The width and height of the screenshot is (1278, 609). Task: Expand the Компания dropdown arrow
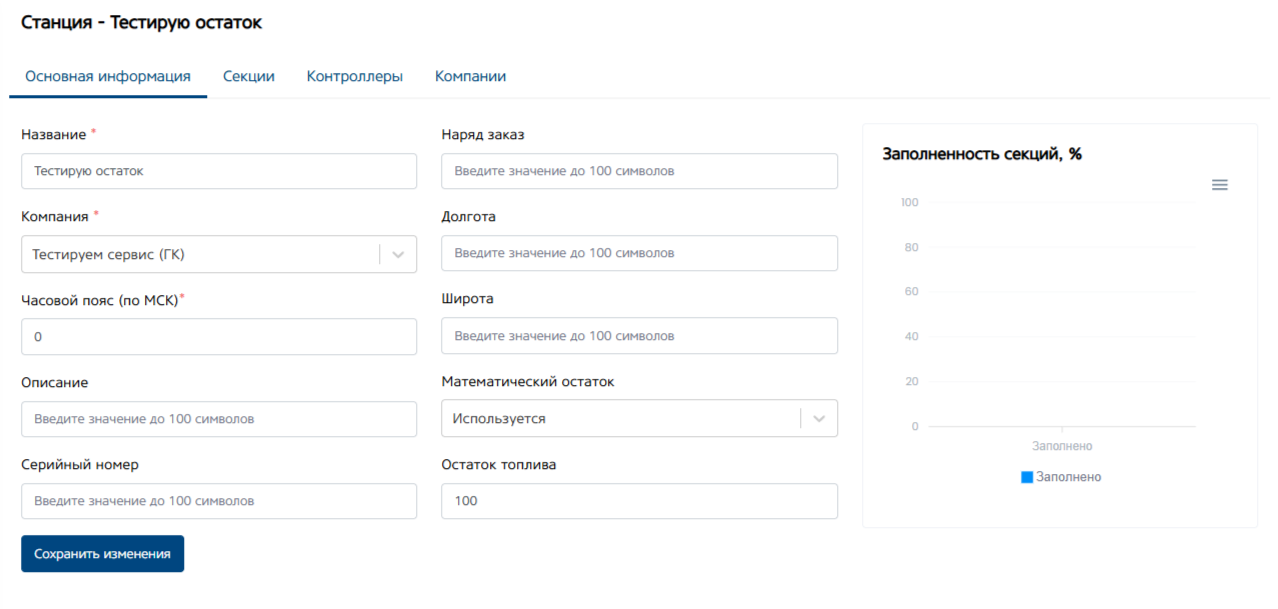coord(398,255)
